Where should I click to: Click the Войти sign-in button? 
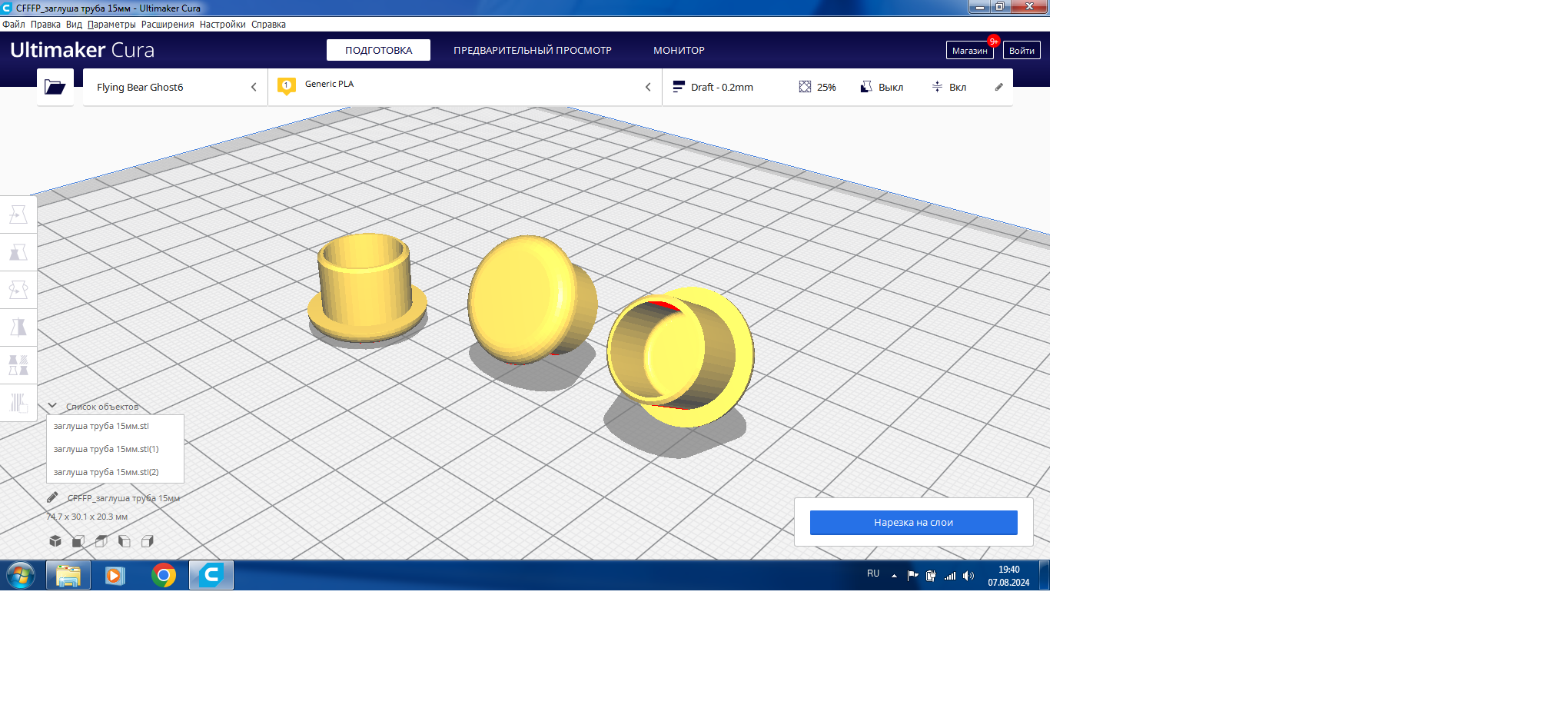[x=1021, y=51]
